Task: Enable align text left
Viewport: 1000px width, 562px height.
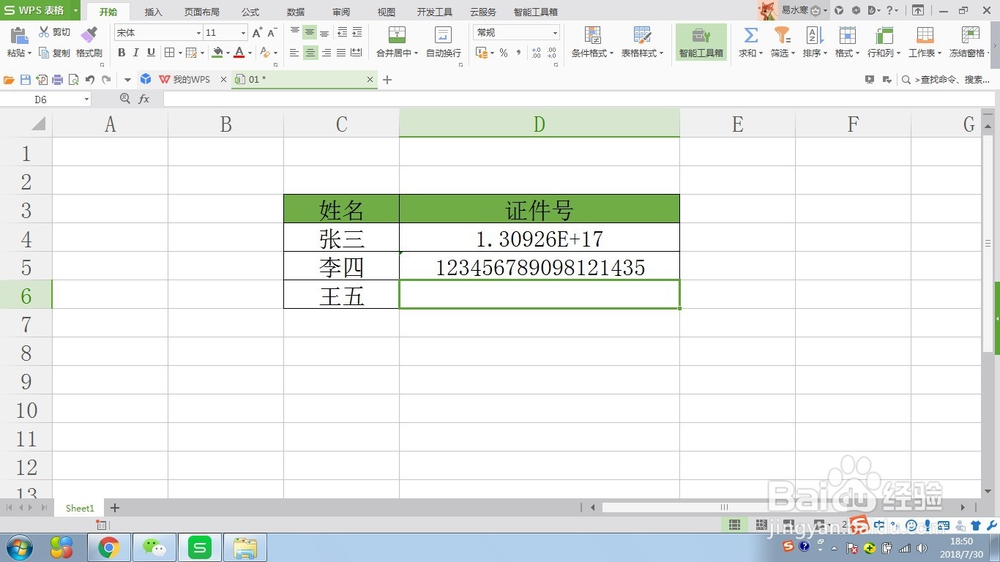Action: [294, 53]
